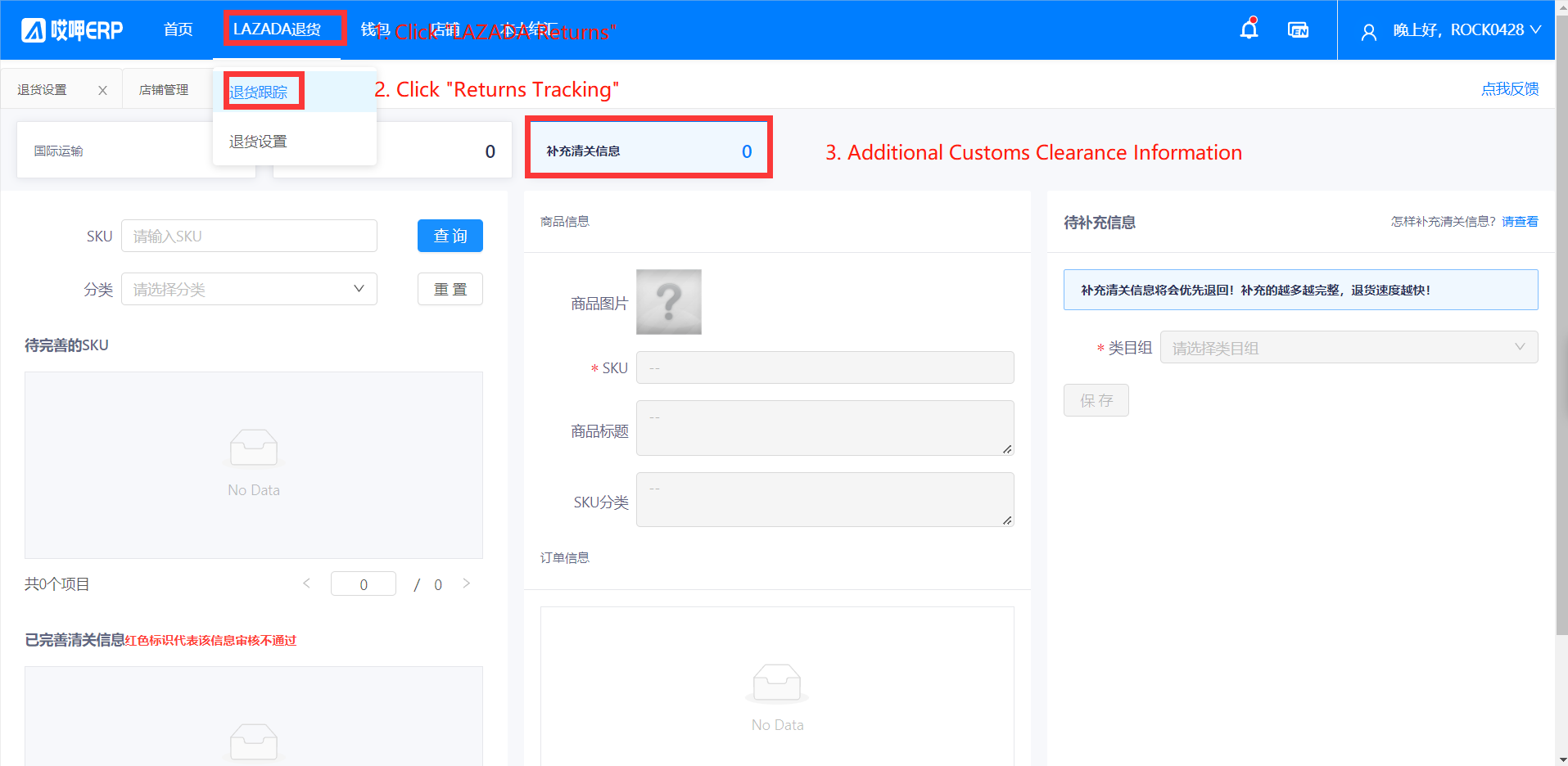
Task: Focus the SKU search input
Action: [x=249, y=236]
